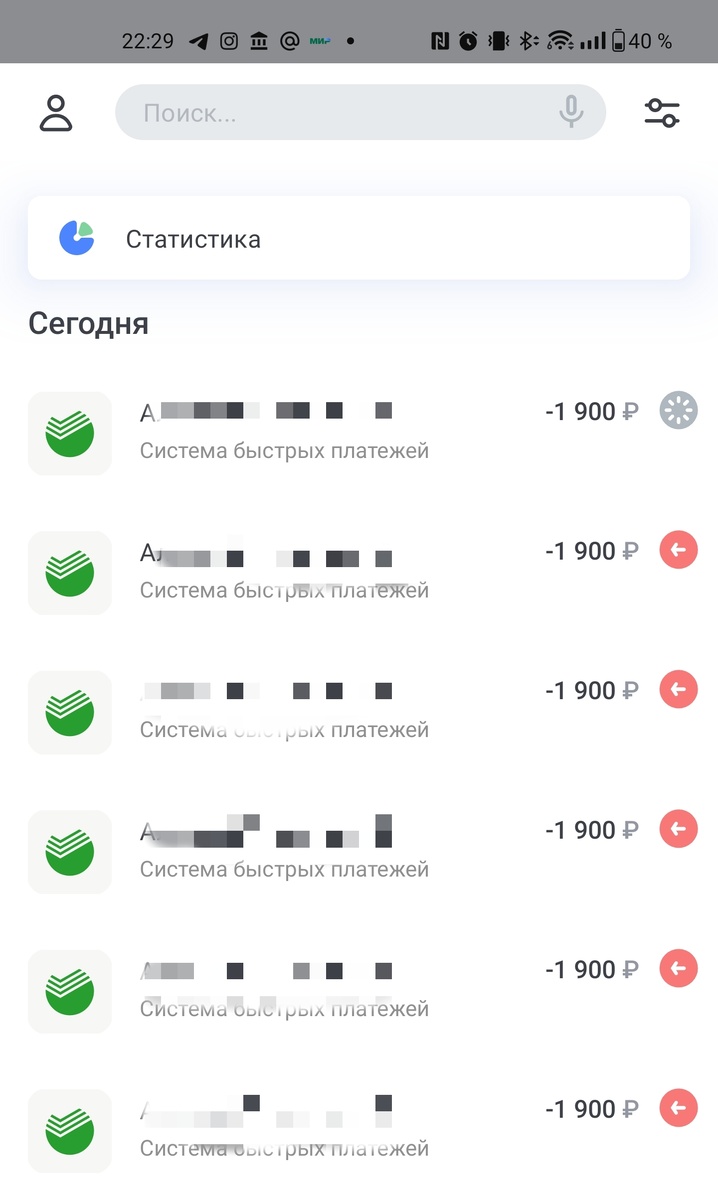718x1200 pixels.
Task: Focus the Поиск search field
Action: (x=360, y=112)
